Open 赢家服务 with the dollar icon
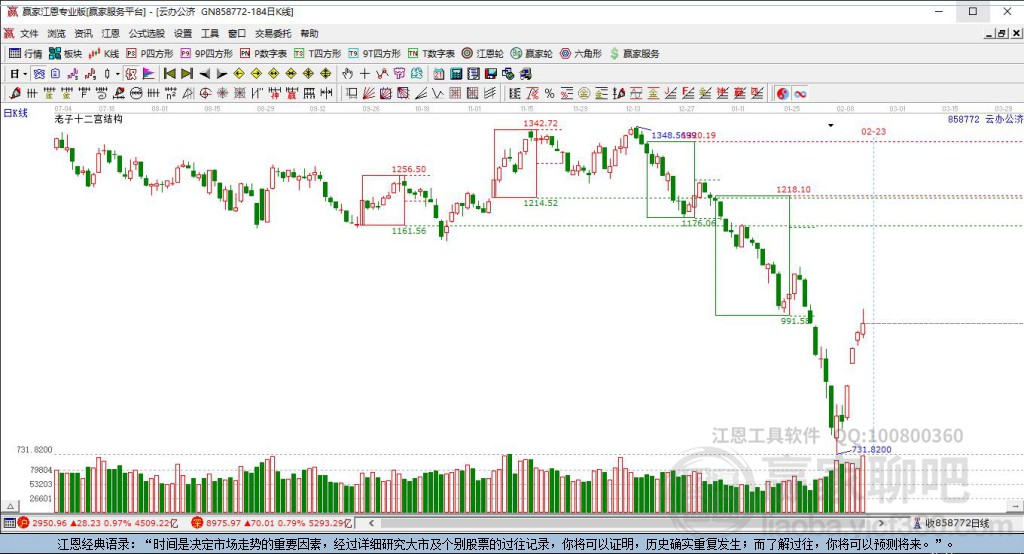 click(x=635, y=54)
